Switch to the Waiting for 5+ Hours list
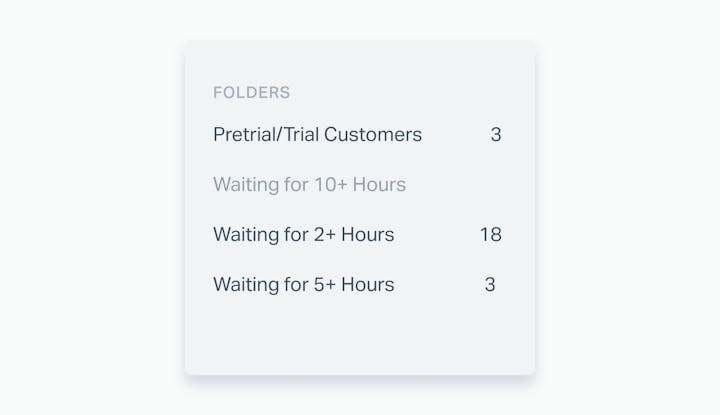 (x=303, y=285)
